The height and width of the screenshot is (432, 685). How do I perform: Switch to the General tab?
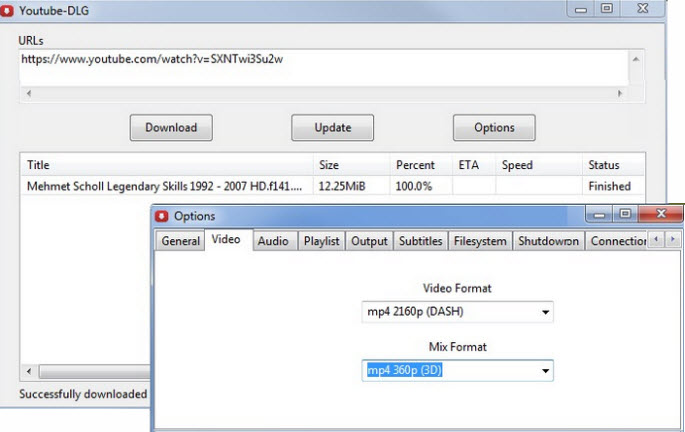click(180, 241)
